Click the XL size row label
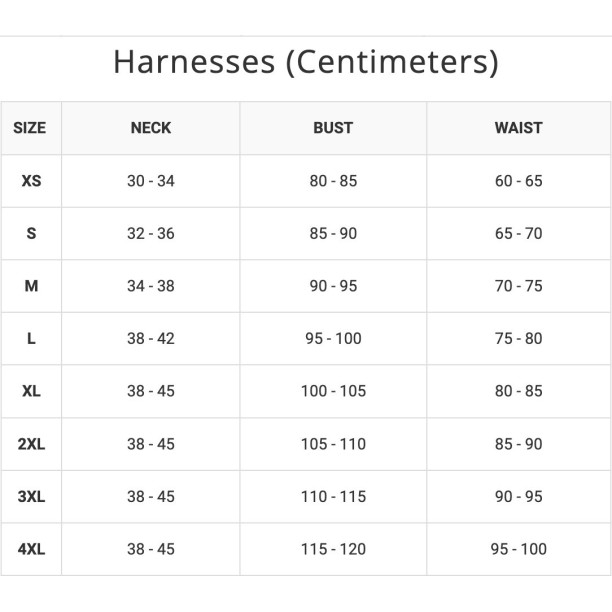 31,391
